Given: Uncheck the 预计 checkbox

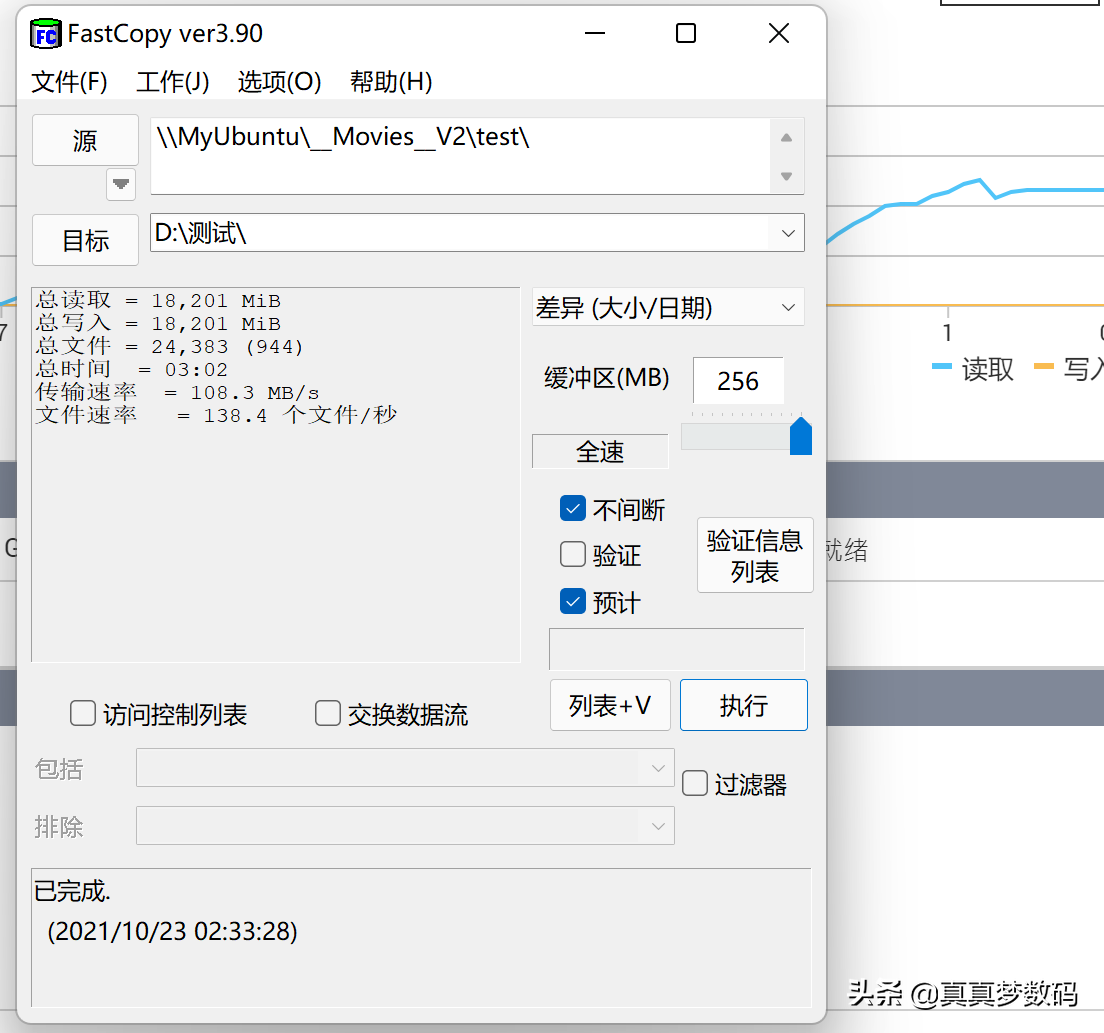Looking at the screenshot, I should (x=573, y=602).
